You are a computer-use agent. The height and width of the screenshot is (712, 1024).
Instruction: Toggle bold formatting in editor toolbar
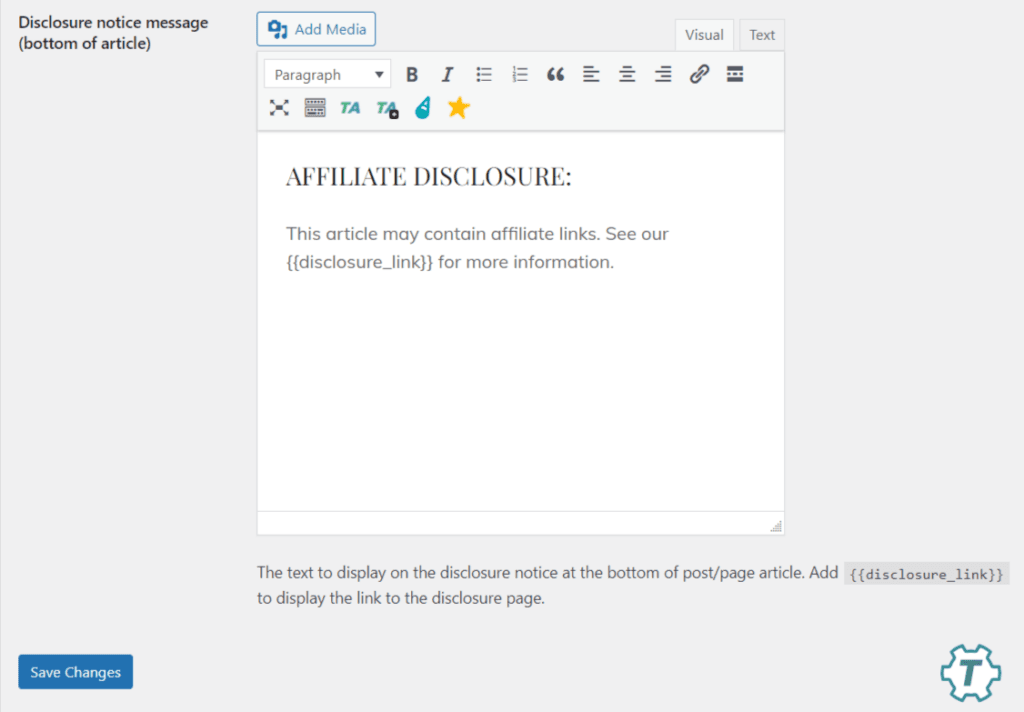tap(411, 74)
